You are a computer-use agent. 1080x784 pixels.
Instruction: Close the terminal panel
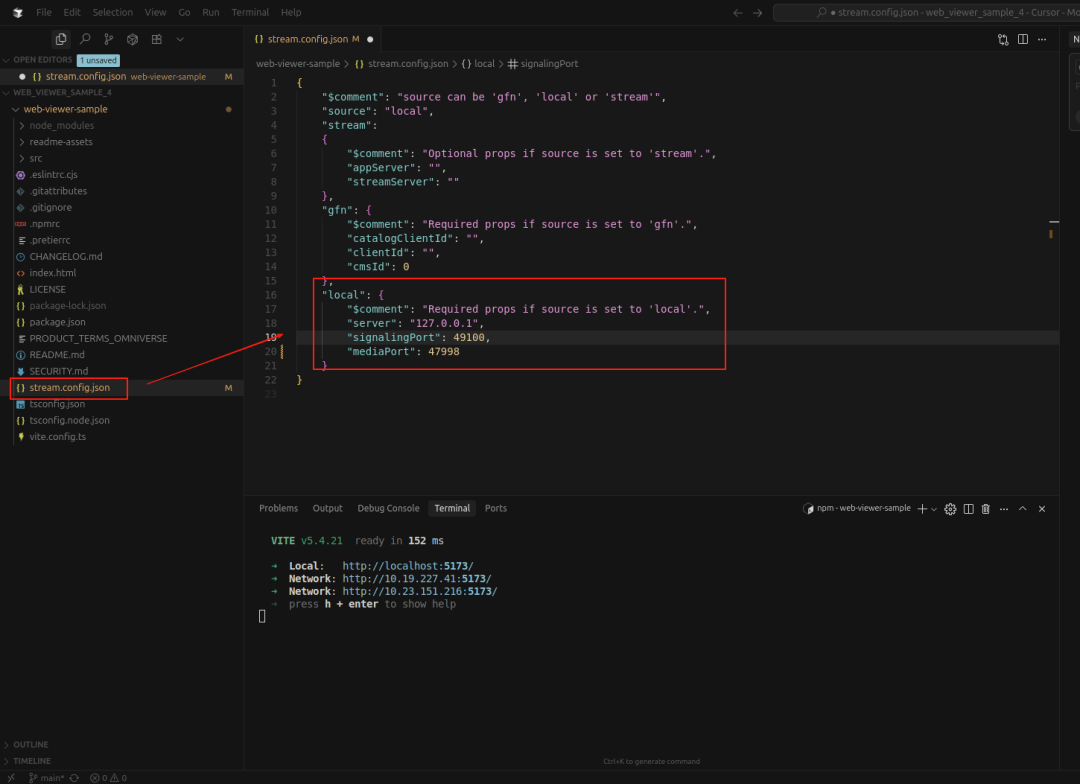click(1042, 508)
